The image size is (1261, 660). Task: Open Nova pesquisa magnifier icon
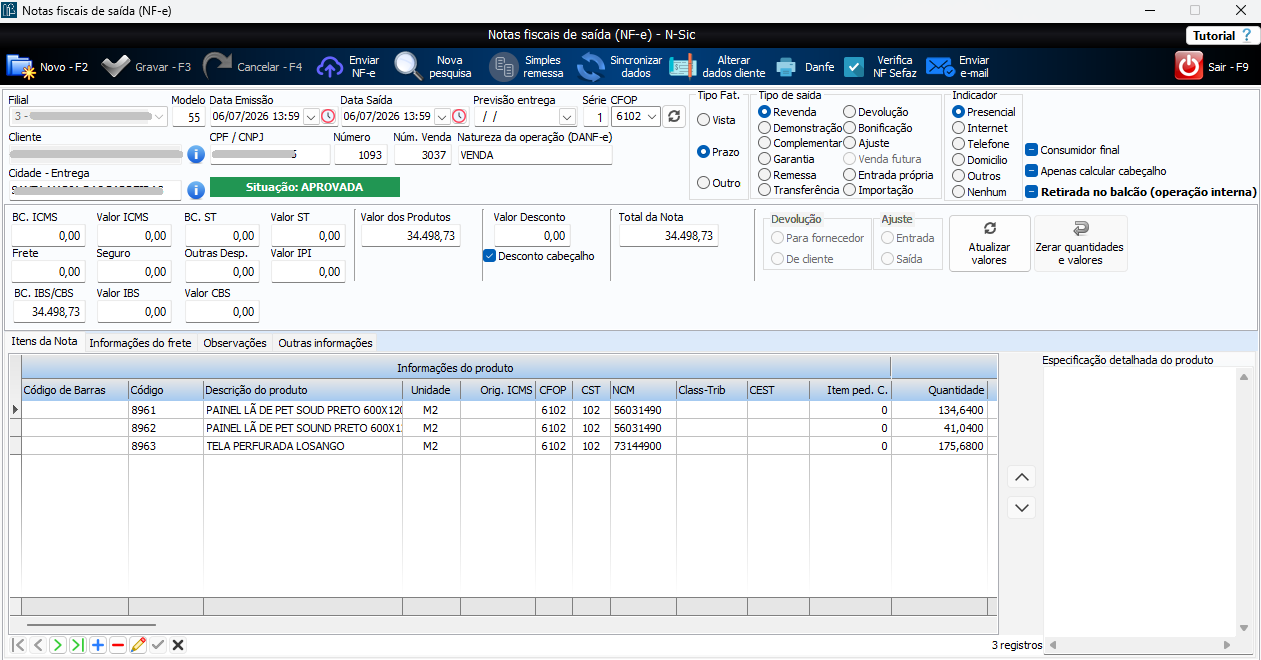[408, 66]
